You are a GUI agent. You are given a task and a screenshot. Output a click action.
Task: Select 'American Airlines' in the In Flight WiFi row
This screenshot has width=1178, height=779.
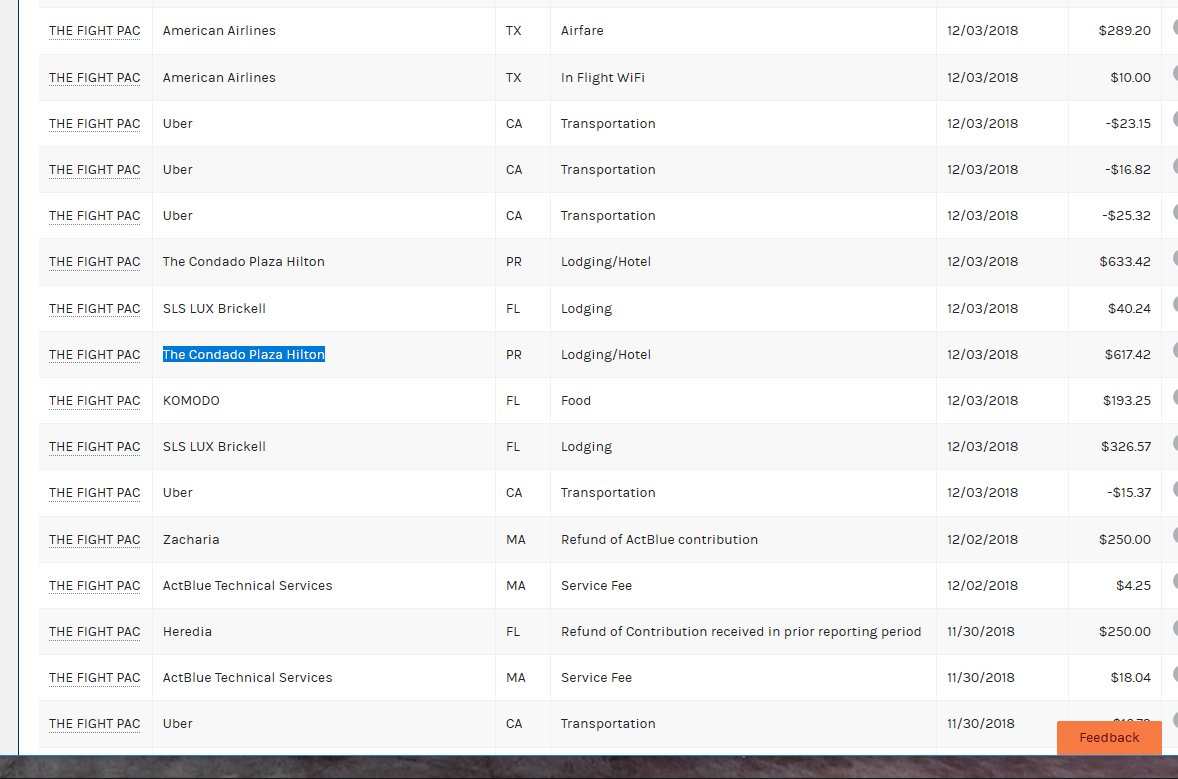coord(219,77)
